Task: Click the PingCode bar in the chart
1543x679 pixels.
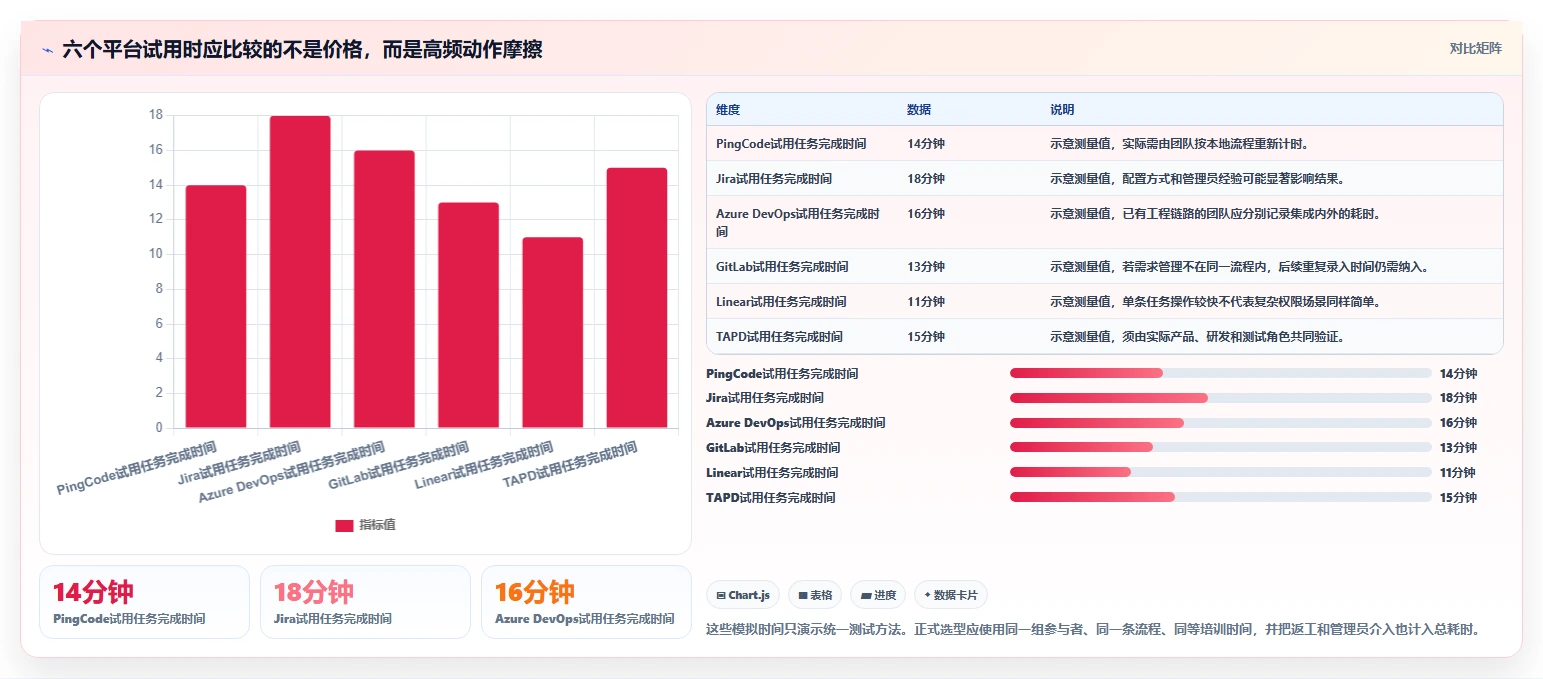Action: tap(216, 306)
